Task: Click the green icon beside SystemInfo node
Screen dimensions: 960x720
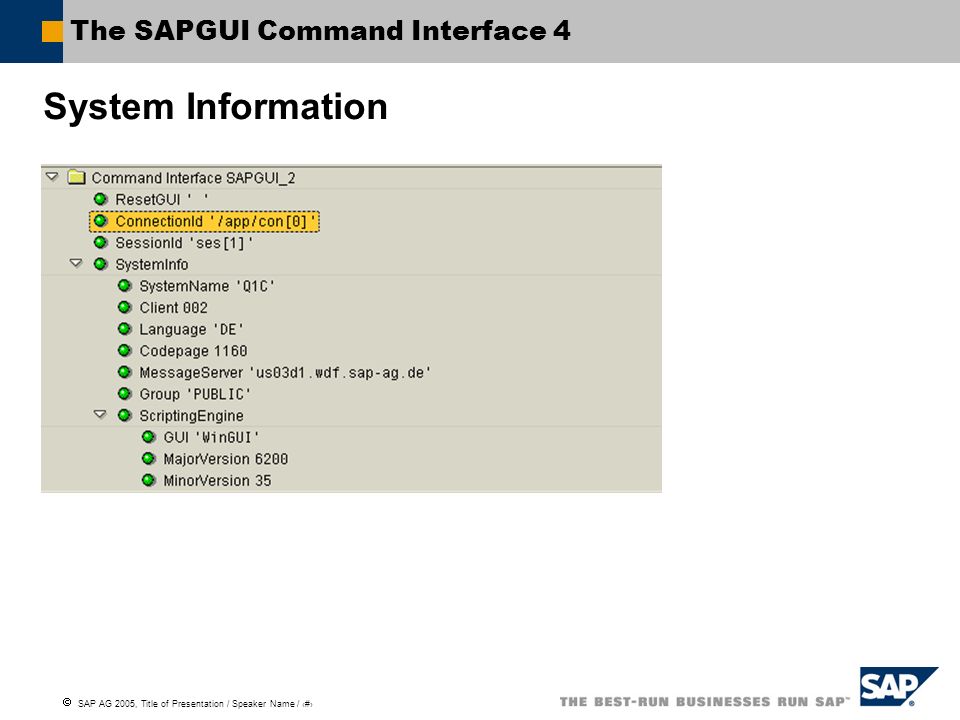Action: click(x=100, y=264)
